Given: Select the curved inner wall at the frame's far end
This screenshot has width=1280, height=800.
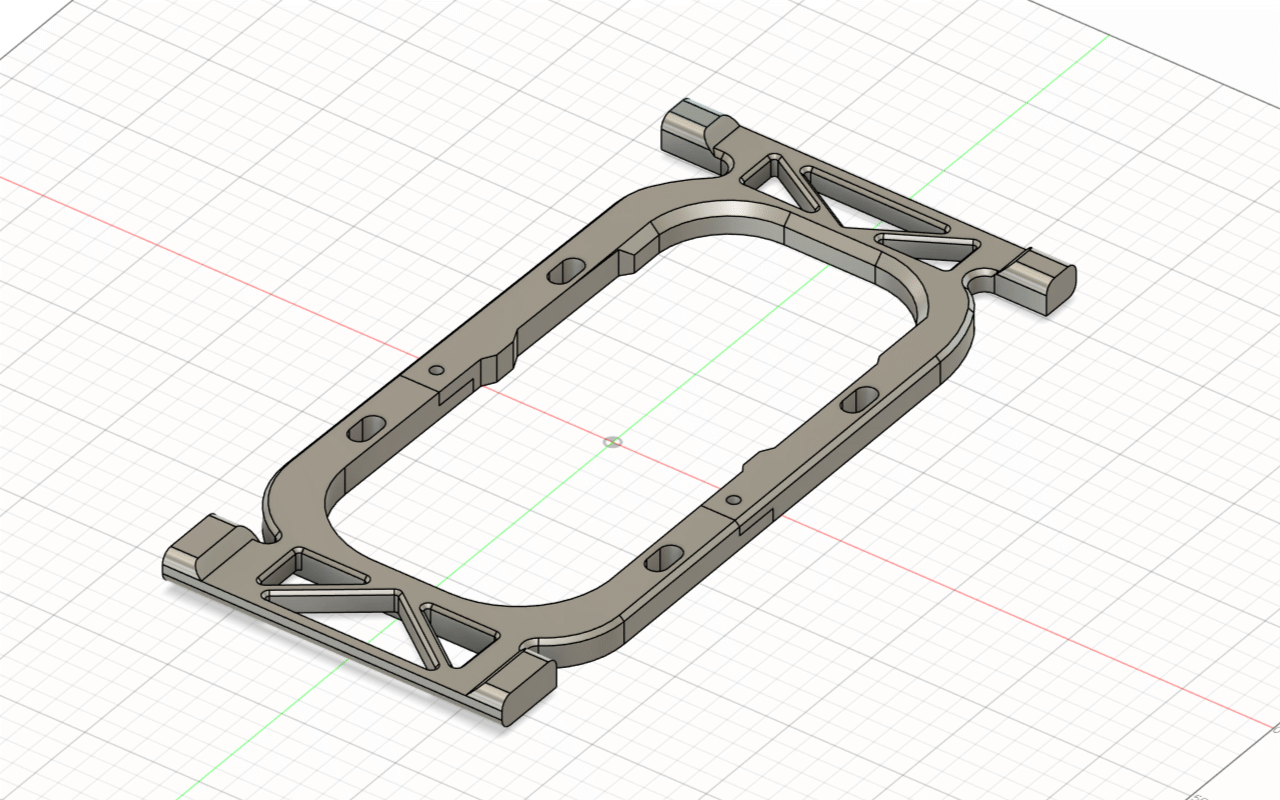Looking at the screenshot, I should click(740, 220).
